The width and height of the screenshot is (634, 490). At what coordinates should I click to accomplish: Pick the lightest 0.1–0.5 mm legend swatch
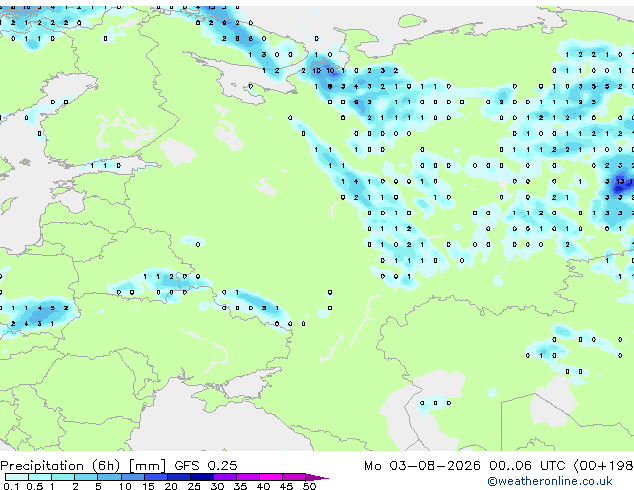tap(17, 477)
